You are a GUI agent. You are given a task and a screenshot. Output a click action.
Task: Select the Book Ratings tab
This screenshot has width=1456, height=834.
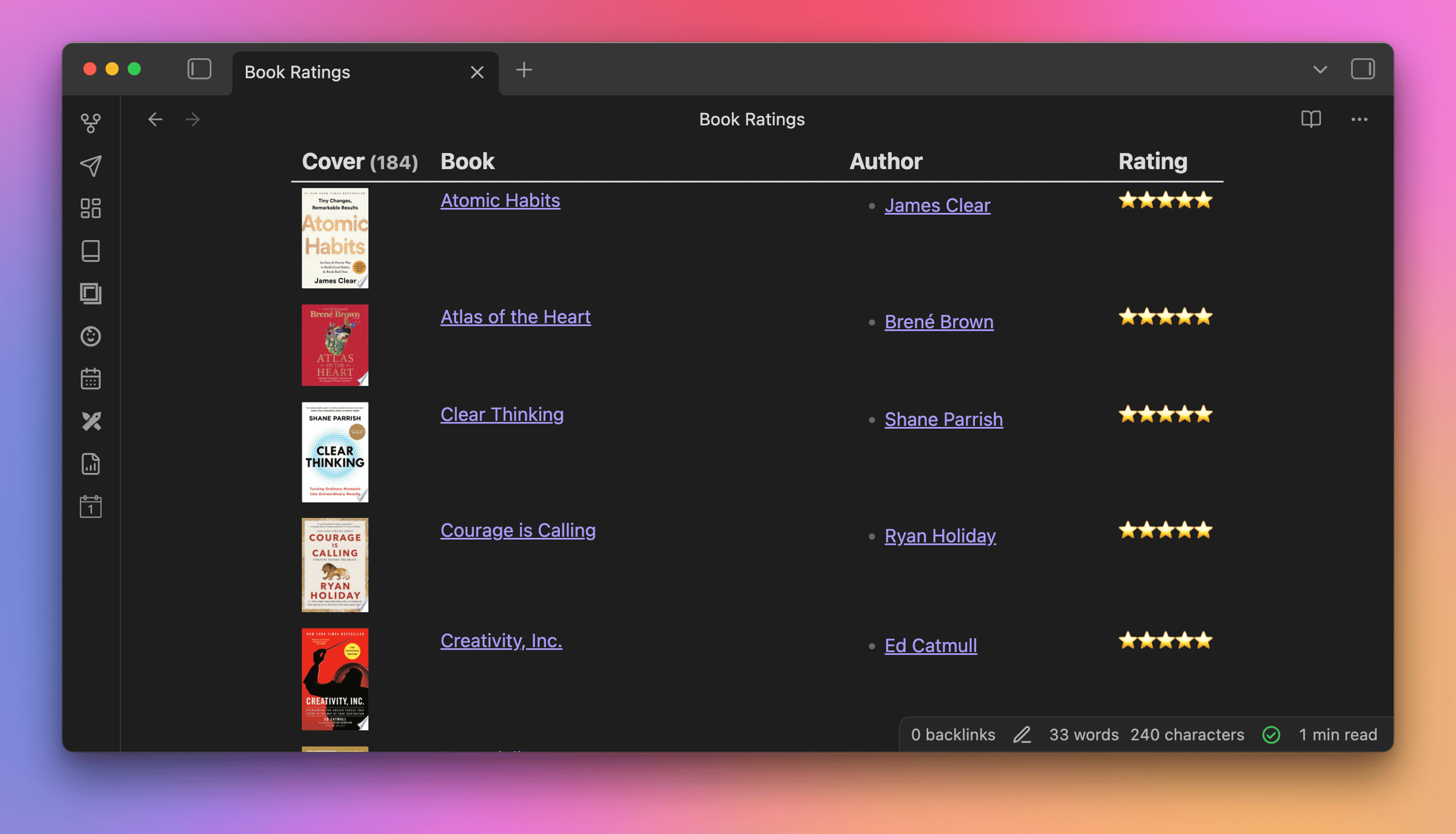click(x=365, y=73)
